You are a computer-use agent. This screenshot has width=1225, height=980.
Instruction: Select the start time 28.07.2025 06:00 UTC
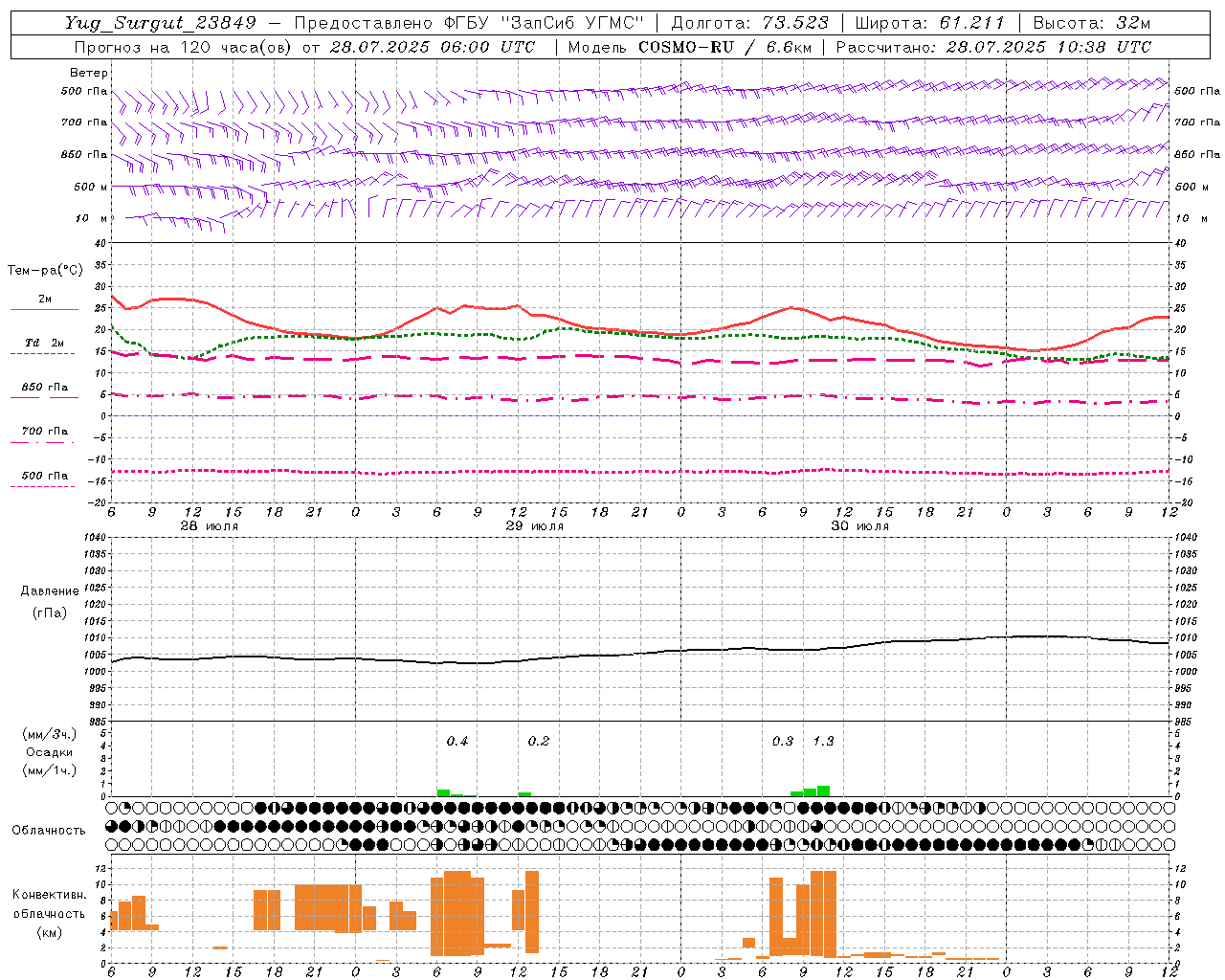432,47
